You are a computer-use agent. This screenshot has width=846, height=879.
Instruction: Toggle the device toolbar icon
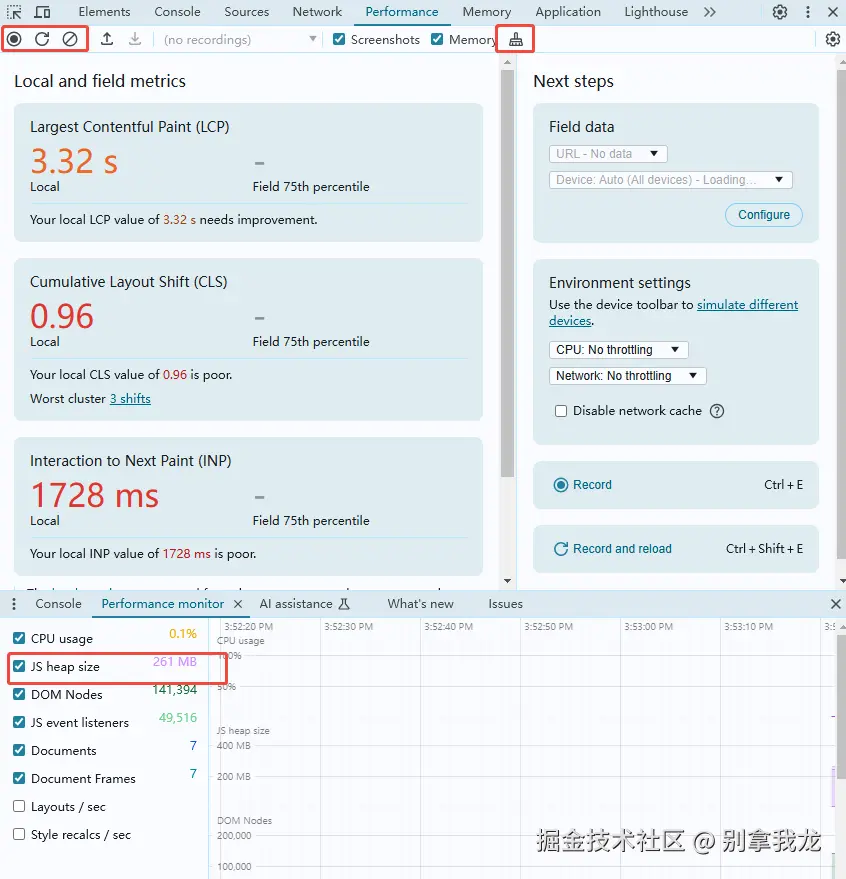(42, 12)
